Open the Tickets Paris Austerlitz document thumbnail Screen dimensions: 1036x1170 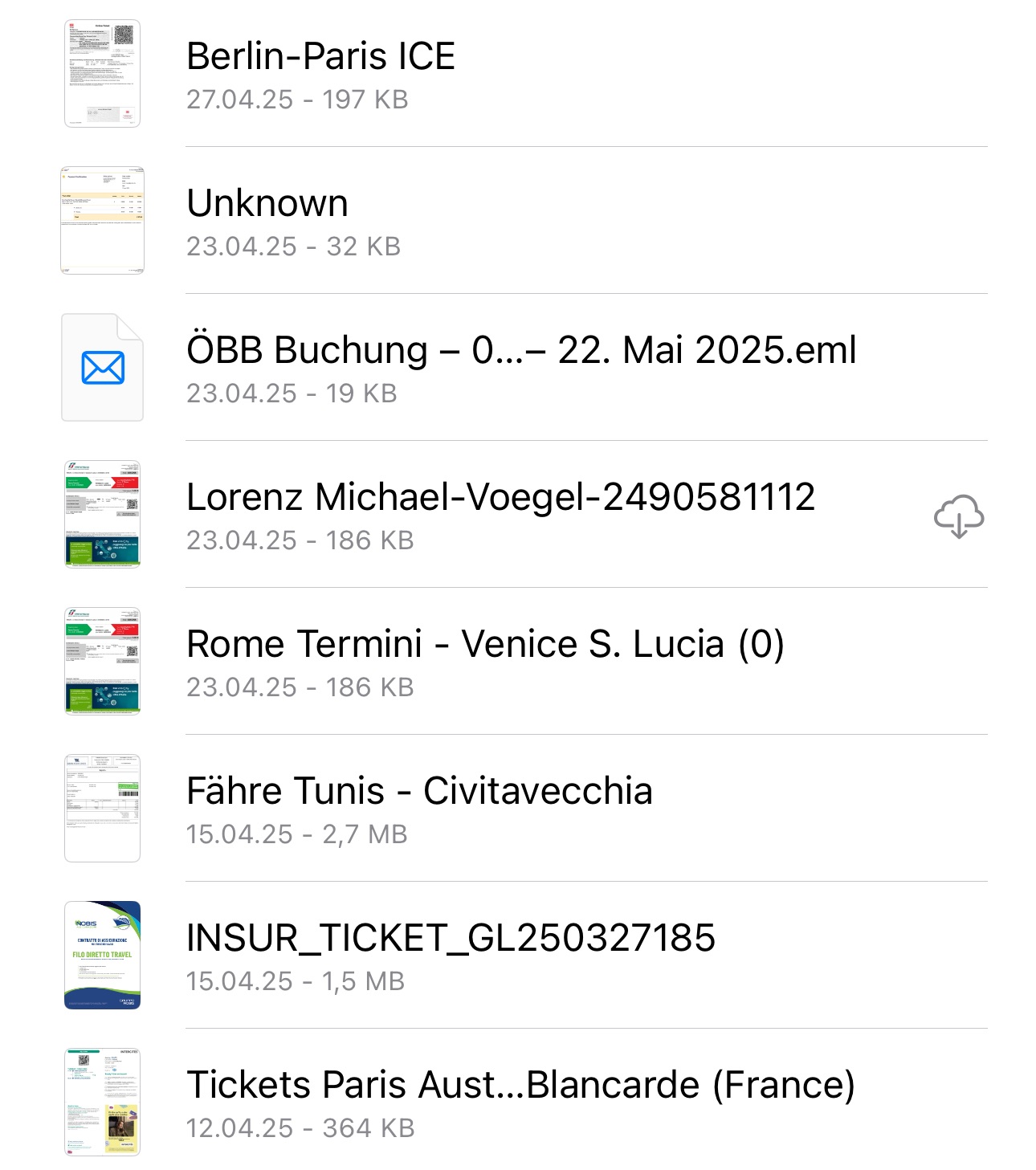click(103, 1103)
